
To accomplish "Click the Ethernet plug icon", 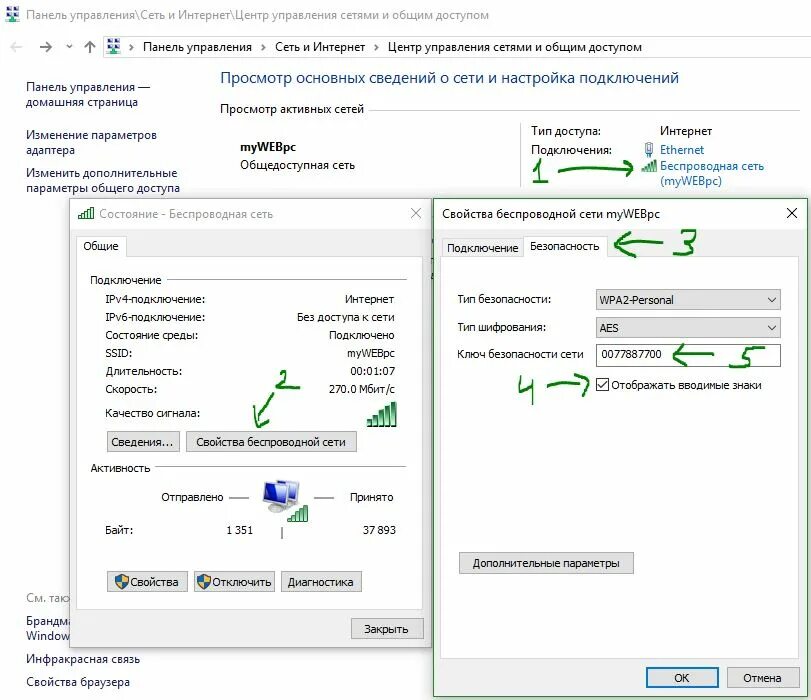I will pos(649,150).
